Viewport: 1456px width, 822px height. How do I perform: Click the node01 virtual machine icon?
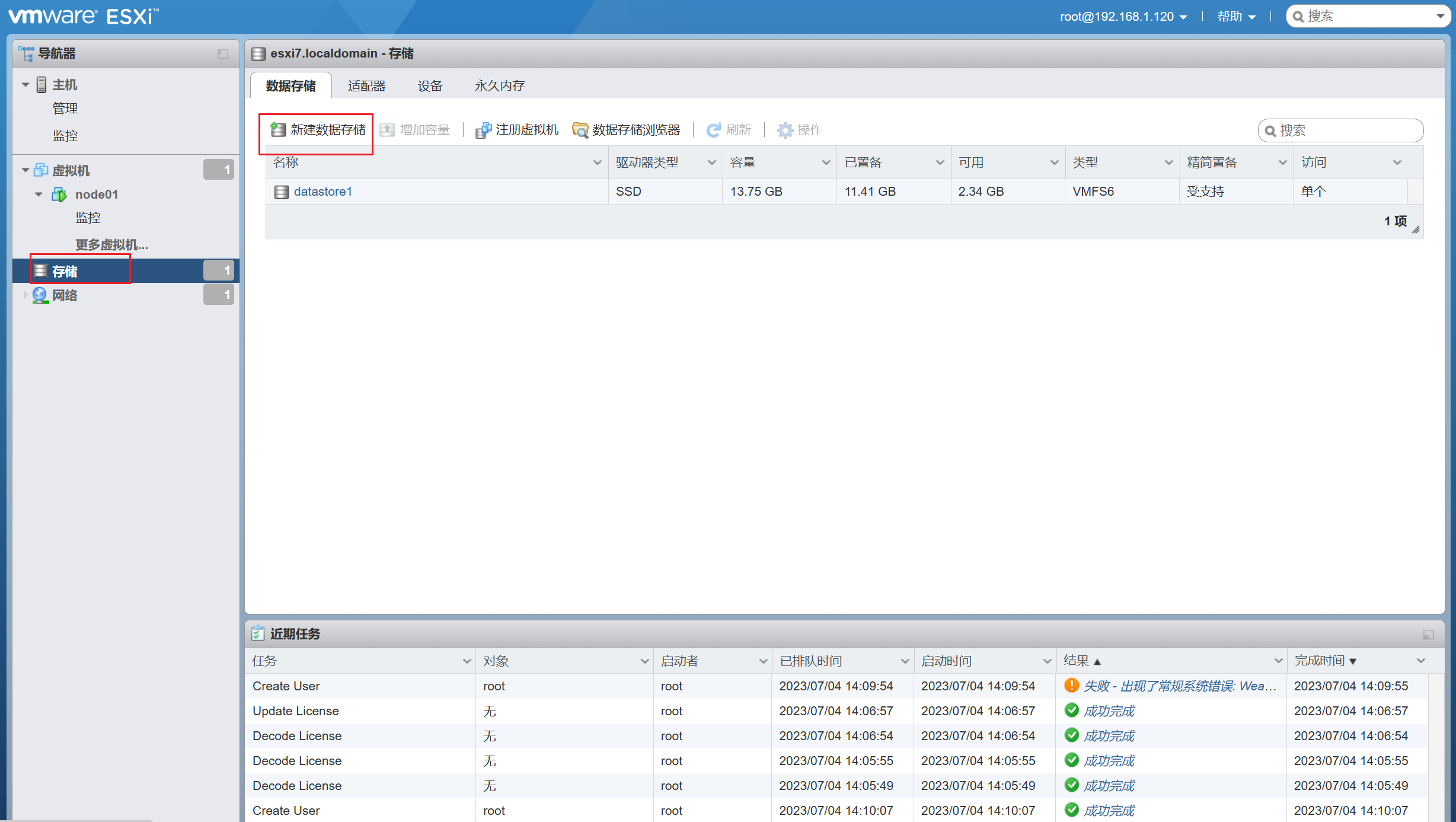59,195
